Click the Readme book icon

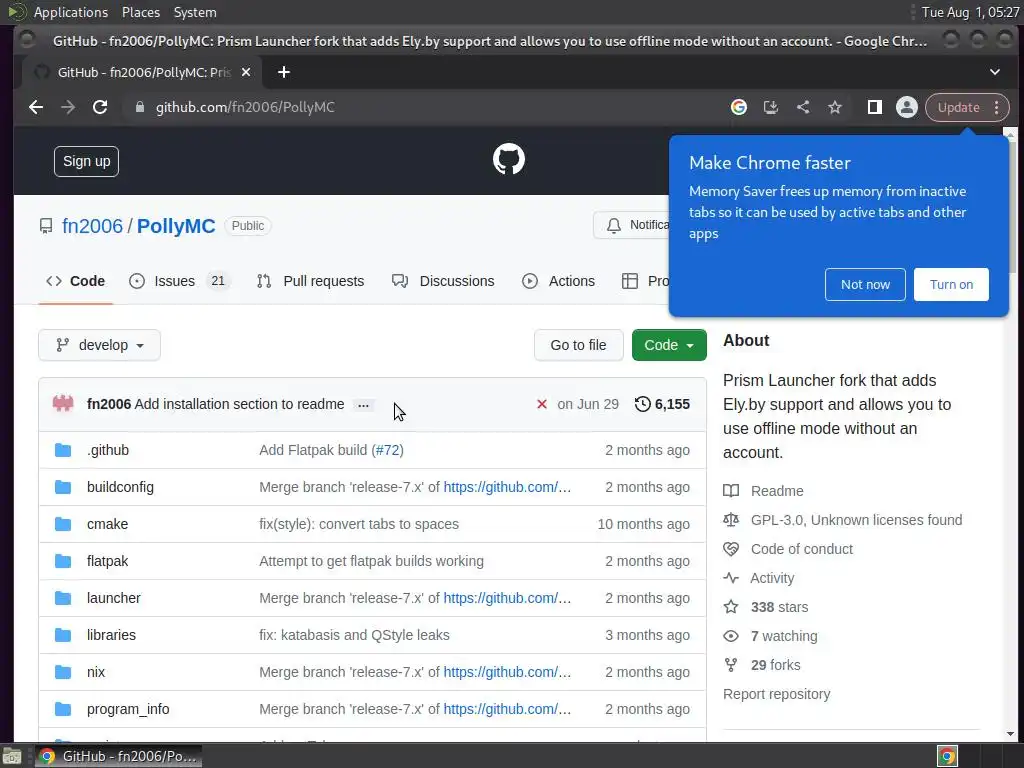coord(731,491)
